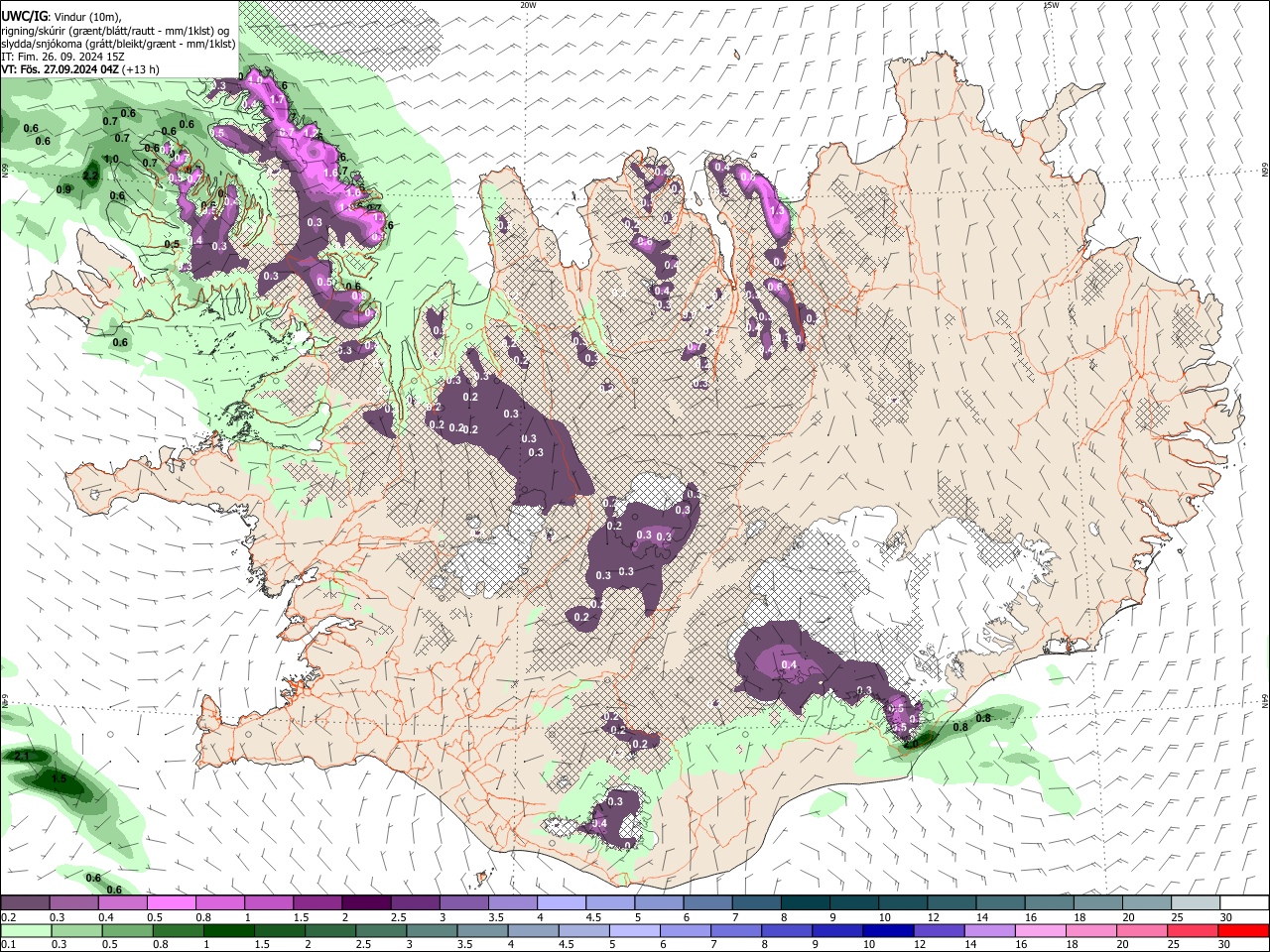Pick pink rain swatch between 18 and 20

tap(1091, 931)
